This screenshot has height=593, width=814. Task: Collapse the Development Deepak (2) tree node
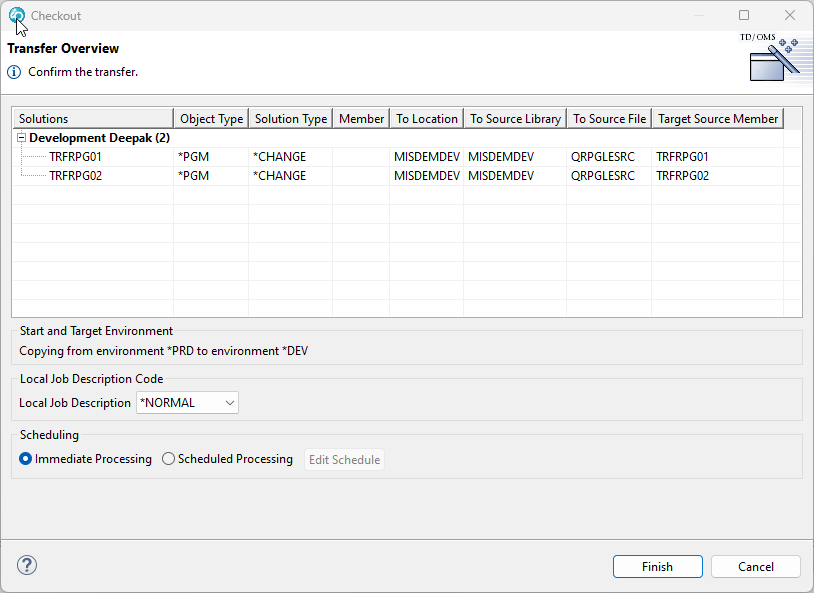pyautogui.click(x=21, y=138)
